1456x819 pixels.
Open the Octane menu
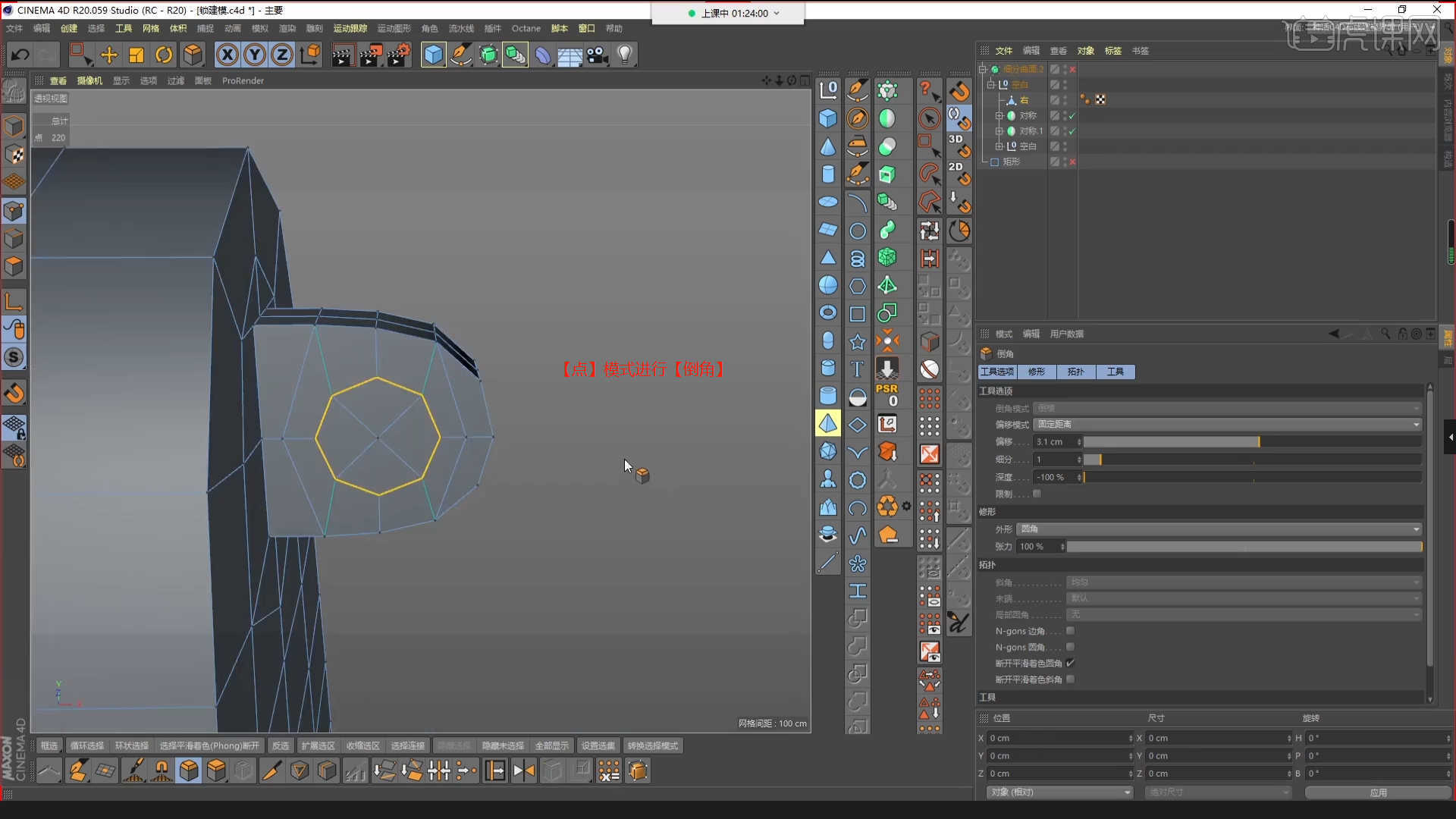point(526,29)
